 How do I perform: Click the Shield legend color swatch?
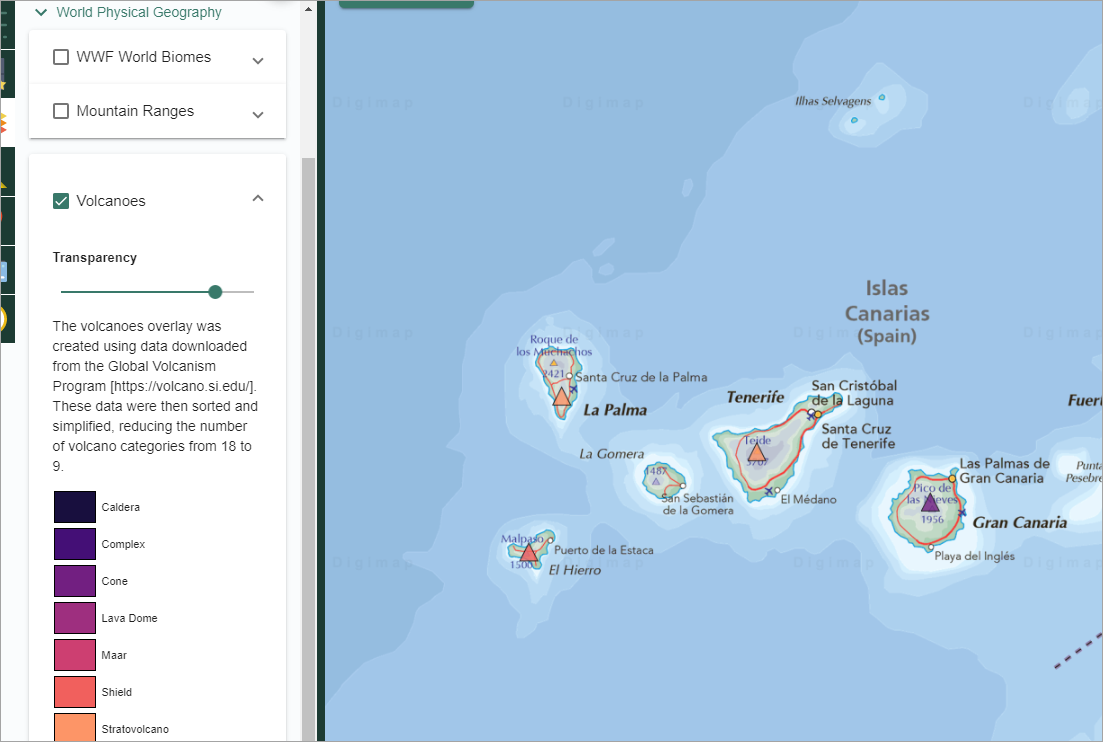pyautogui.click(x=75, y=692)
